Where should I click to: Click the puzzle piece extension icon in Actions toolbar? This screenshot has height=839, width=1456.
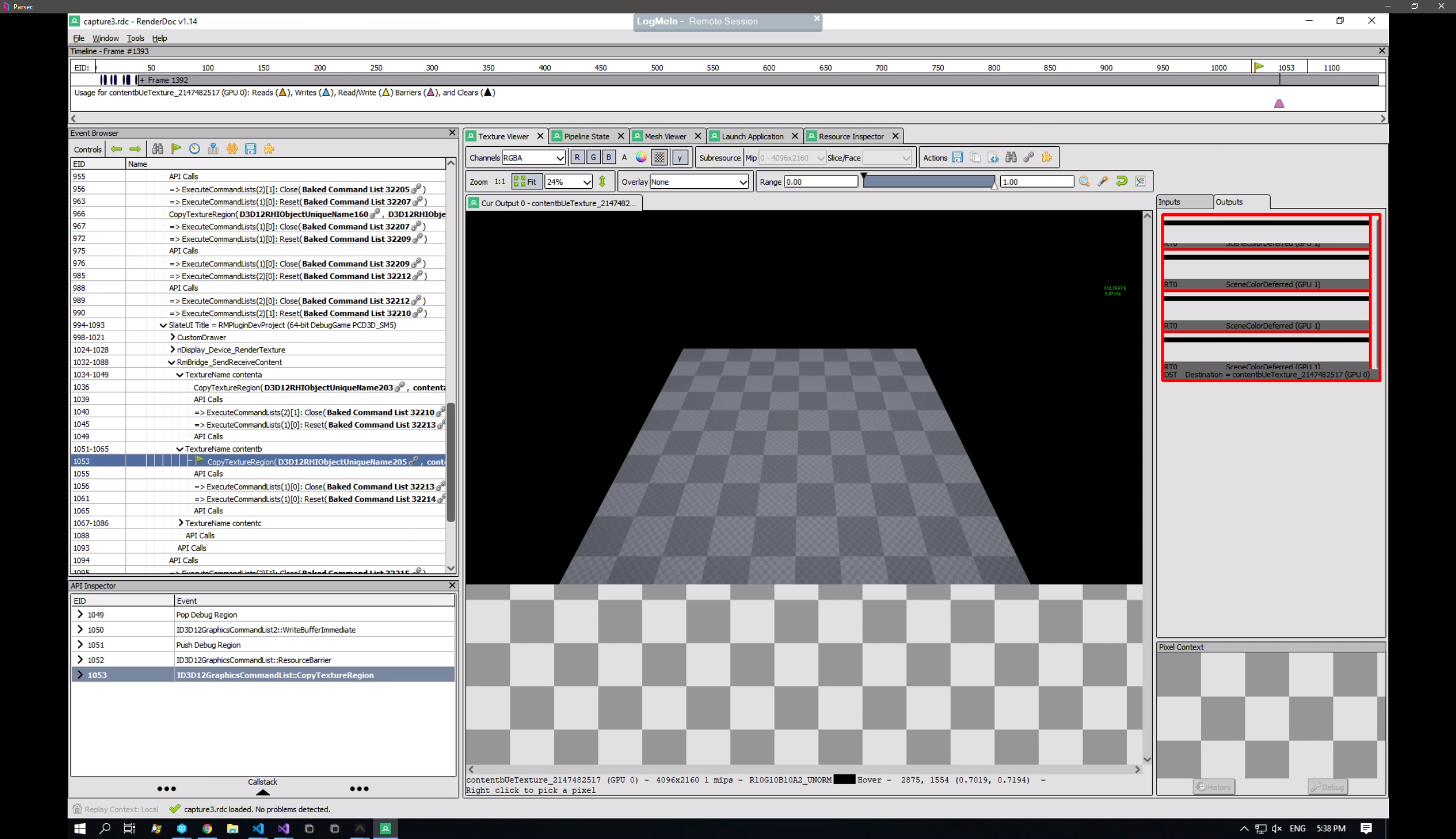coord(1047,157)
